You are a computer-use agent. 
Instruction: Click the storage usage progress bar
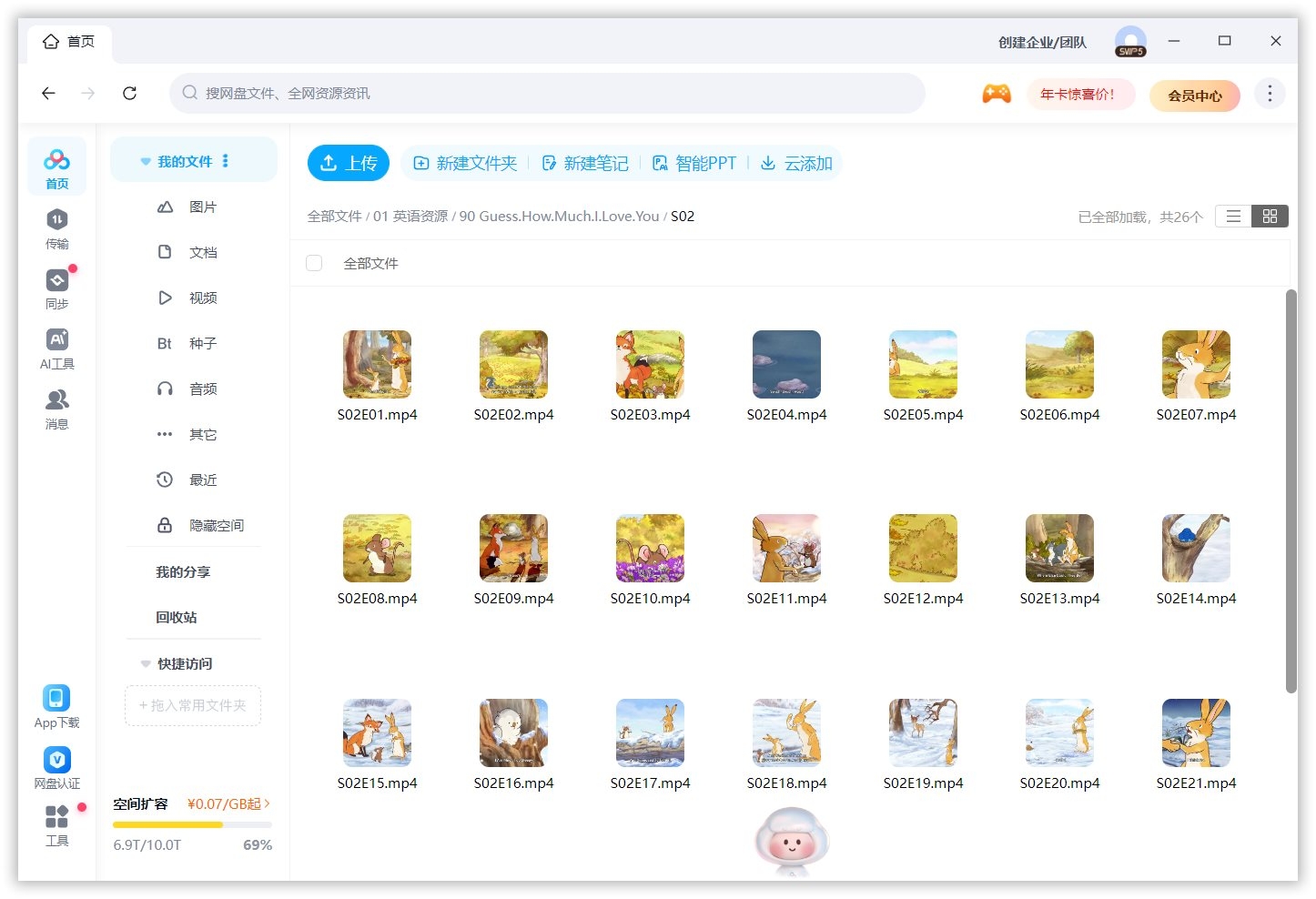click(192, 824)
